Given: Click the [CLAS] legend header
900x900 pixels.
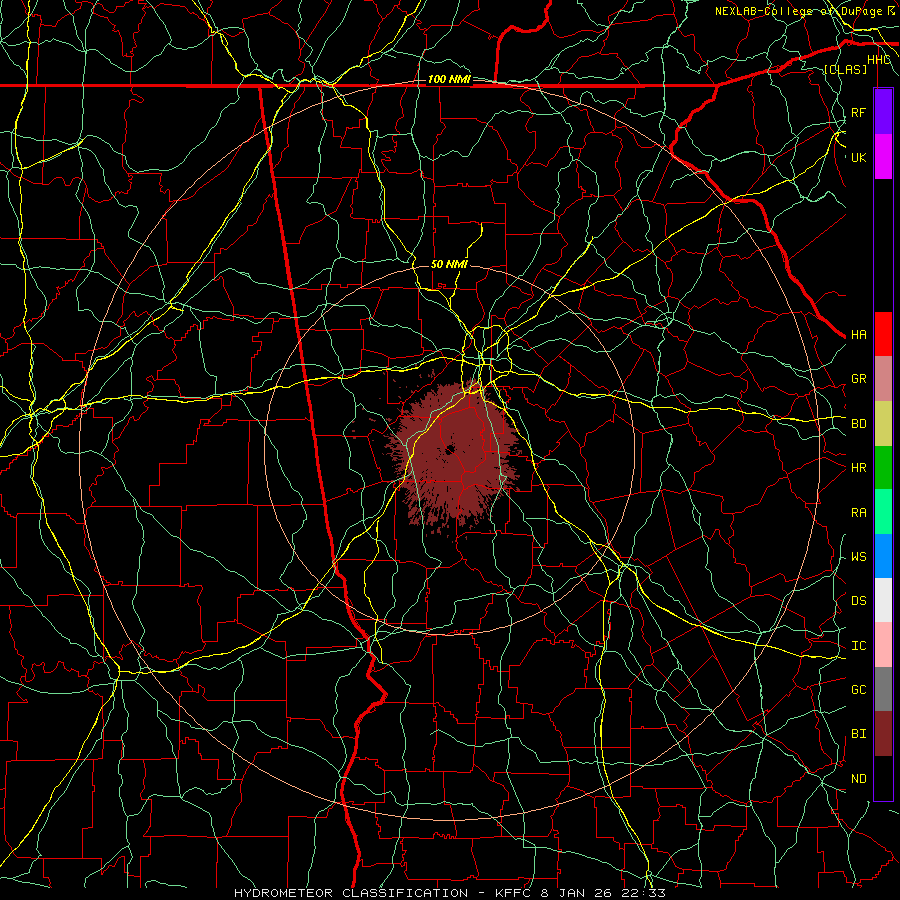Looking at the screenshot, I should tap(844, 69).
